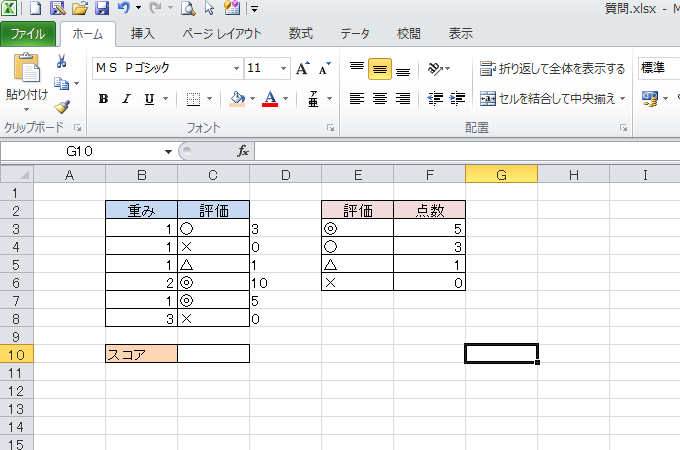Click 折り返して全体を表示する button
Viewport: 680px width, 450px height.
click(x=553, y=69)
